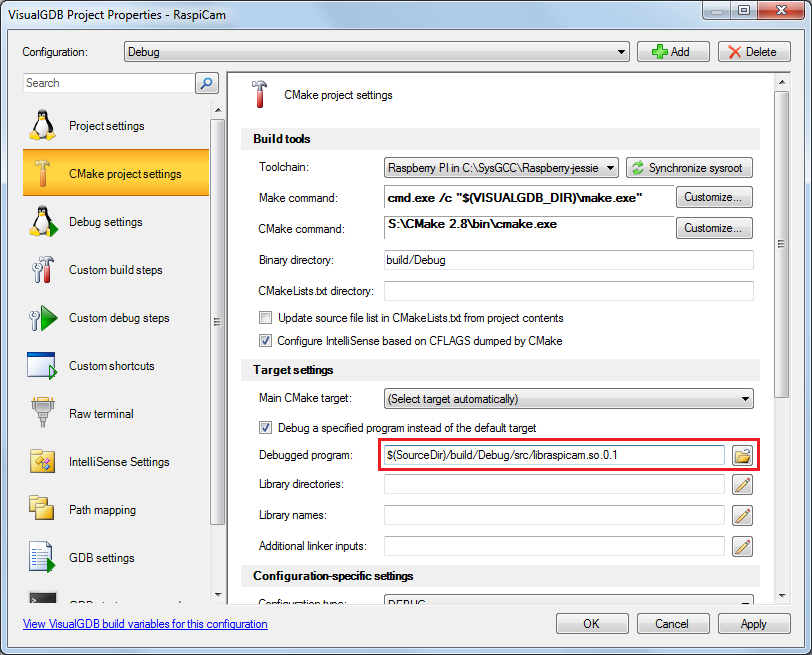Open Custom debug steps page
The width and height of the screenshot is (812, 655).
116,317
